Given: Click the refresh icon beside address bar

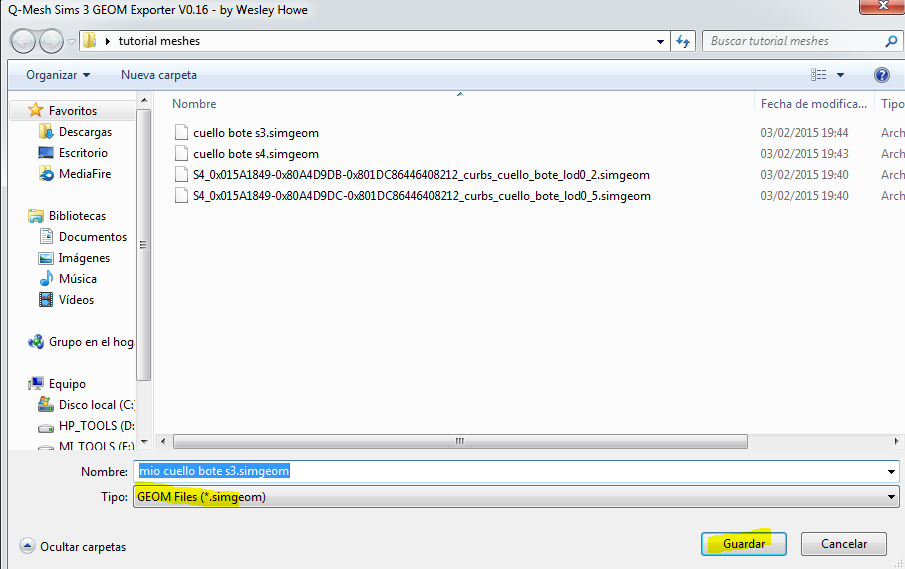Looking at the screenshot, I should [684, 41].
